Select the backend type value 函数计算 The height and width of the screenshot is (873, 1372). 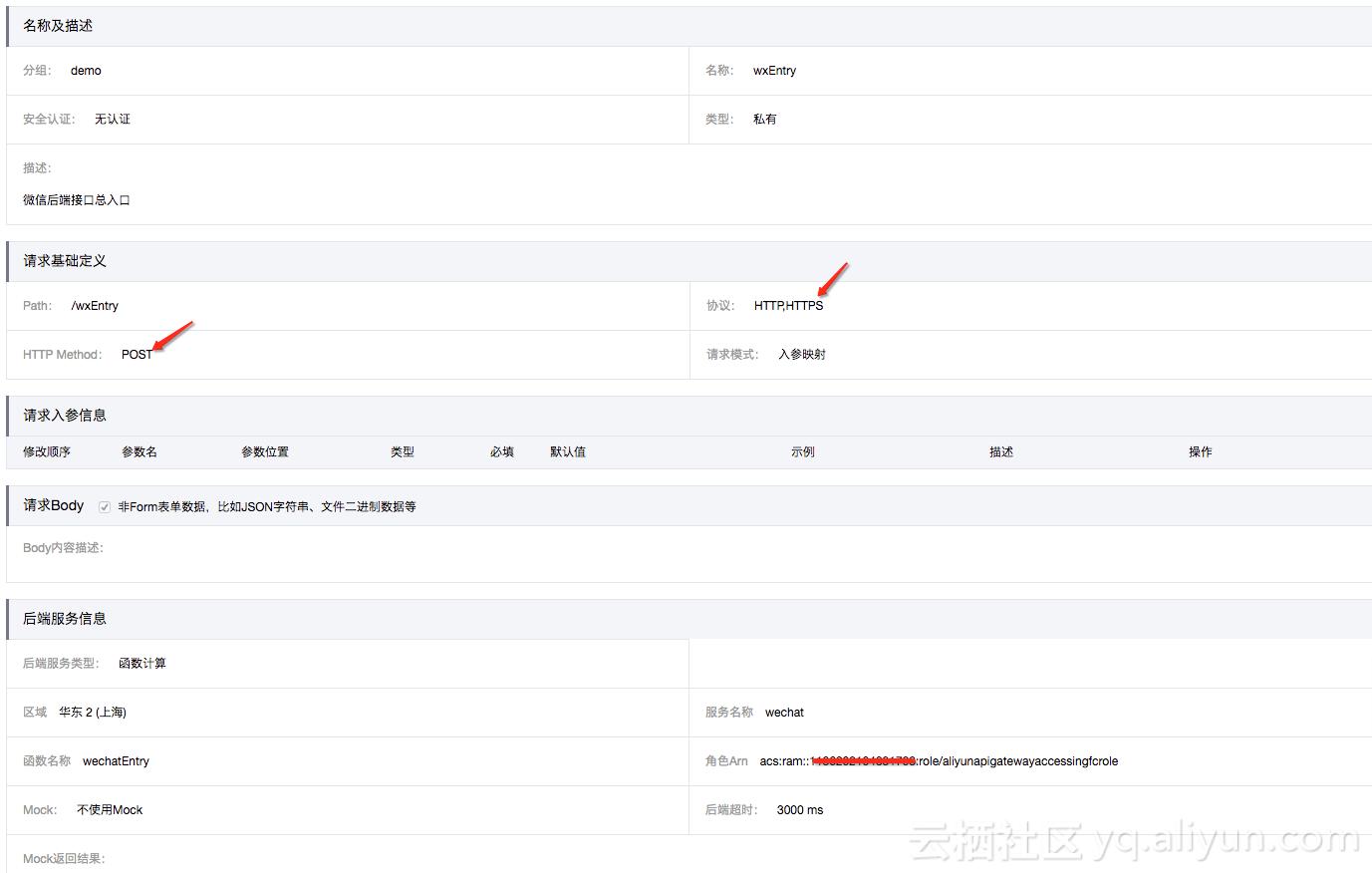click(142, 664)
